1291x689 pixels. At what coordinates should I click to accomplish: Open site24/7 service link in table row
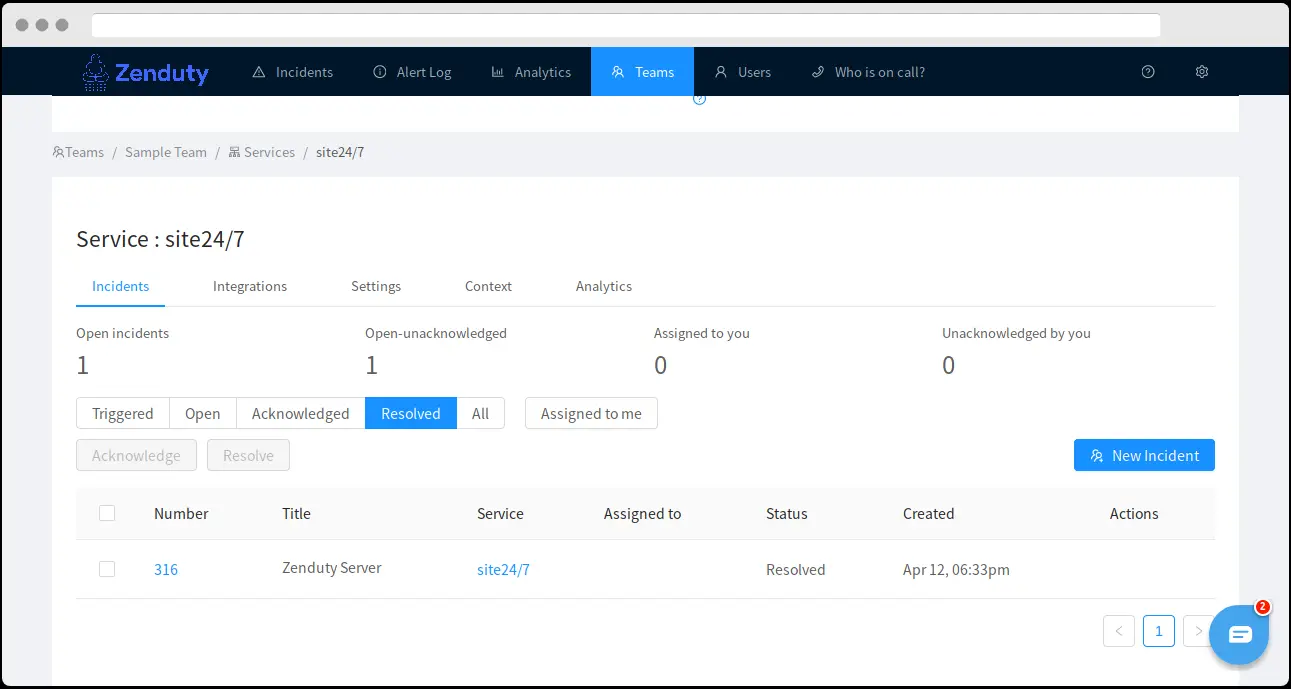click(503, 569)
